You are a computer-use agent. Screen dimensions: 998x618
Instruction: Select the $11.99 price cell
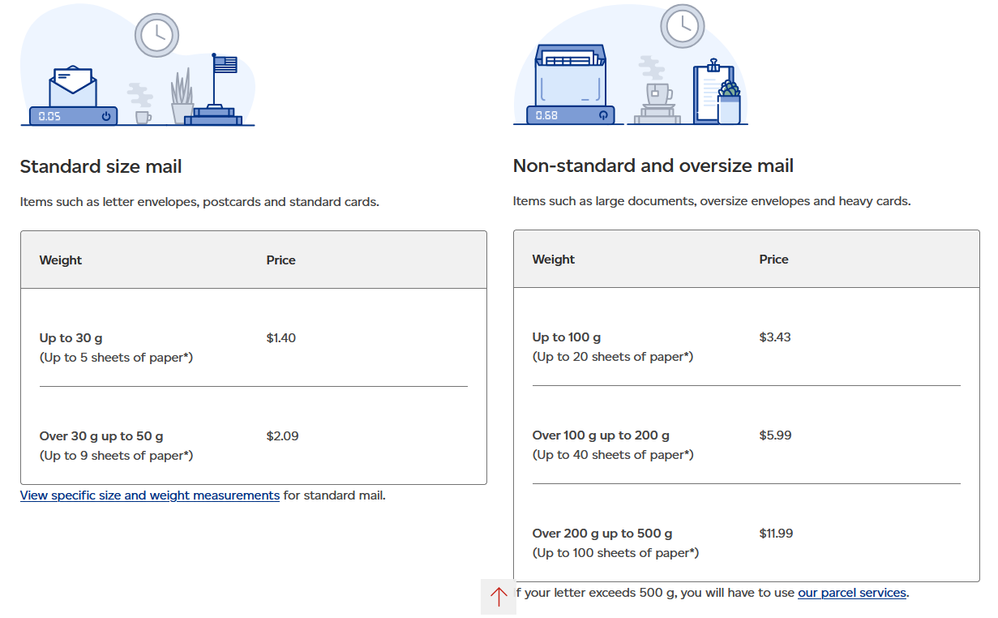(x=776, y=533)
